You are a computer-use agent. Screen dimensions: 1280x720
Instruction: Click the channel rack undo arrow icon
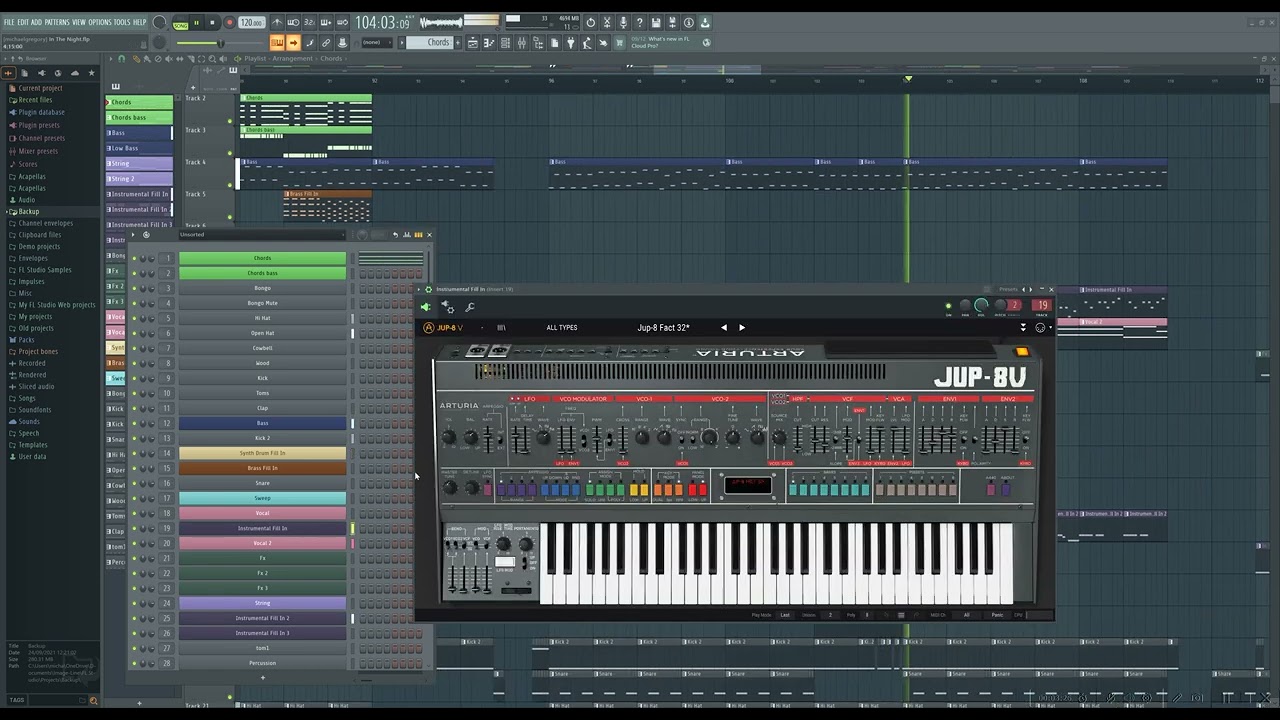tap(396, 235)
